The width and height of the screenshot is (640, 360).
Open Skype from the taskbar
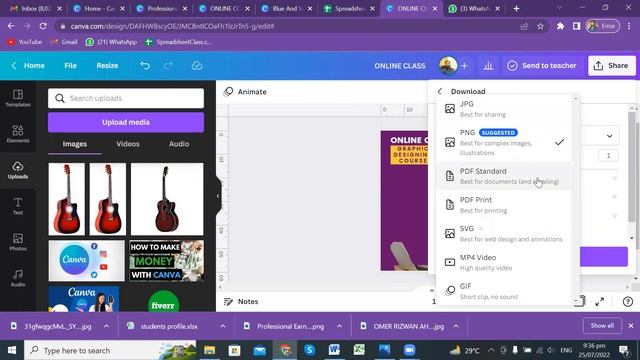tap(309, 350)
